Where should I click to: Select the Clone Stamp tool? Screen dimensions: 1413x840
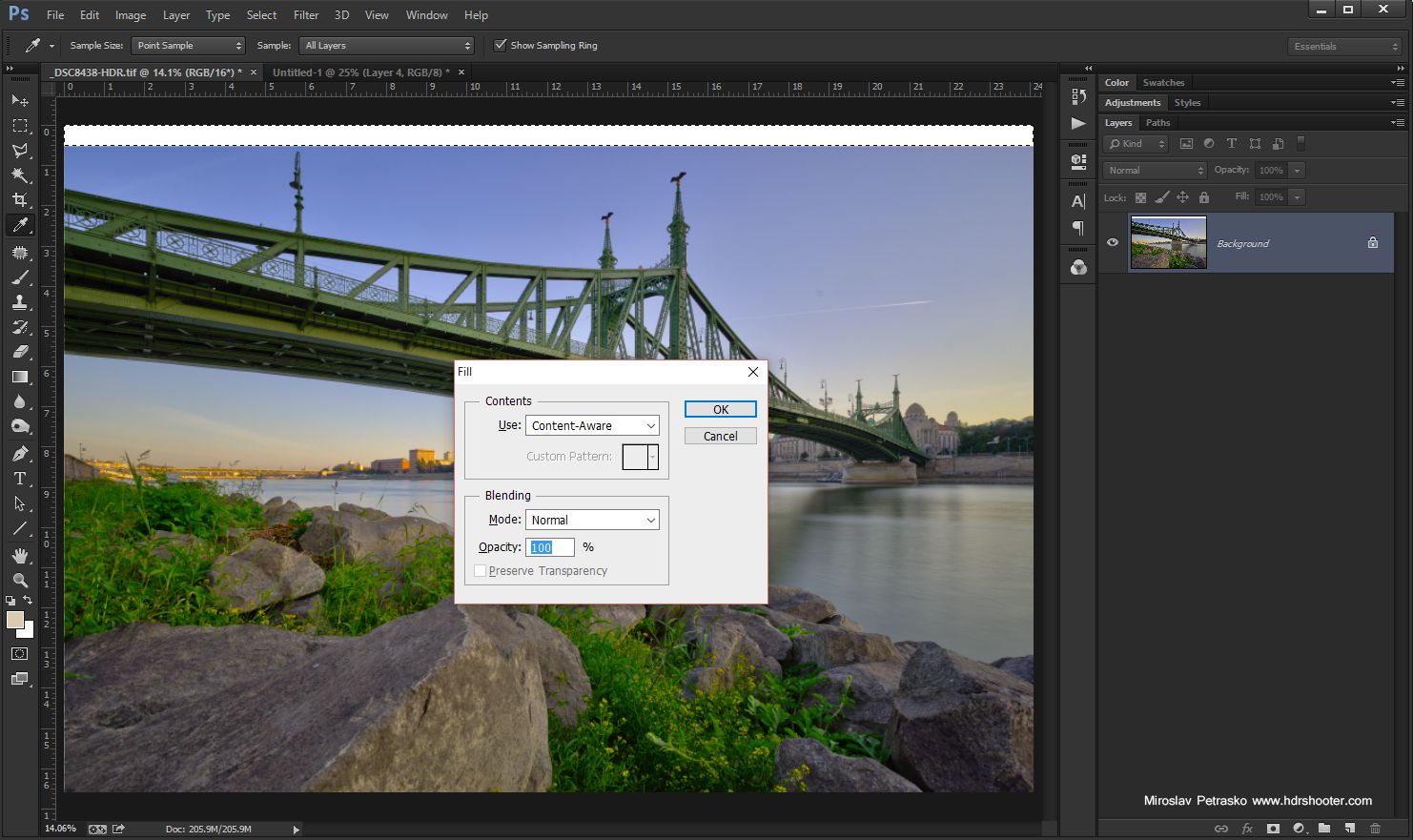pyautogui.click(x=21, y=302)
